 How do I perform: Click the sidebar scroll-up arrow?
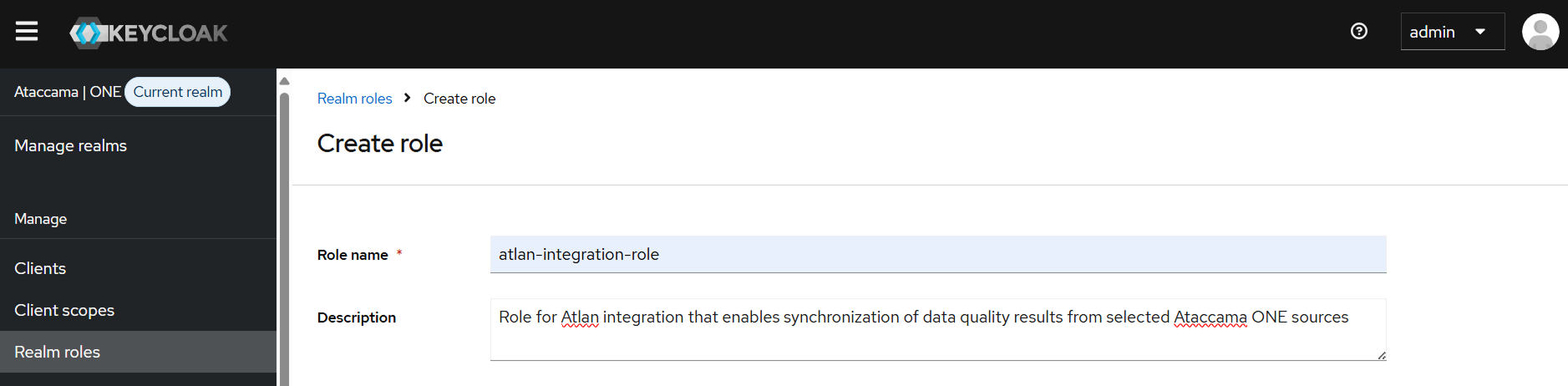point(284,81)
